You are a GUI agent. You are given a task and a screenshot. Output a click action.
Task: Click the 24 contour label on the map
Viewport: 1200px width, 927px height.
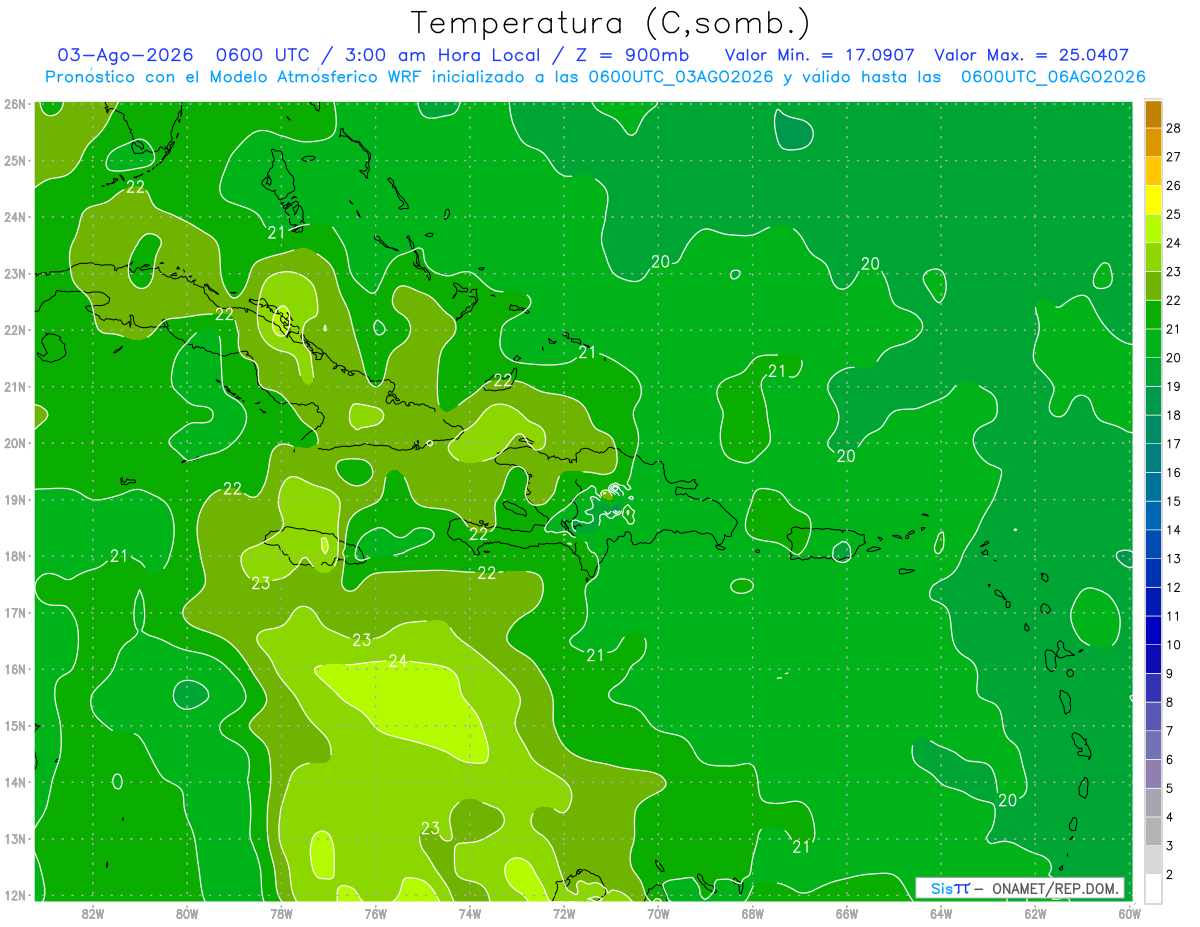tap(398, 661)
